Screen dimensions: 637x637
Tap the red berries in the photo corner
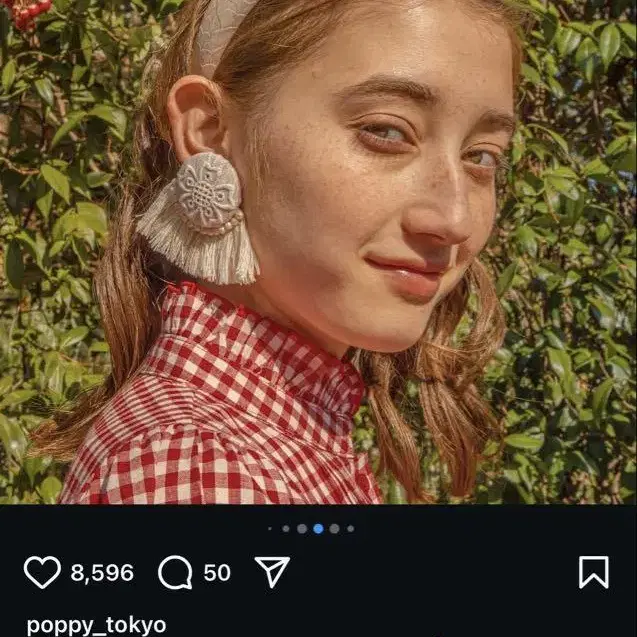(29, 13)
